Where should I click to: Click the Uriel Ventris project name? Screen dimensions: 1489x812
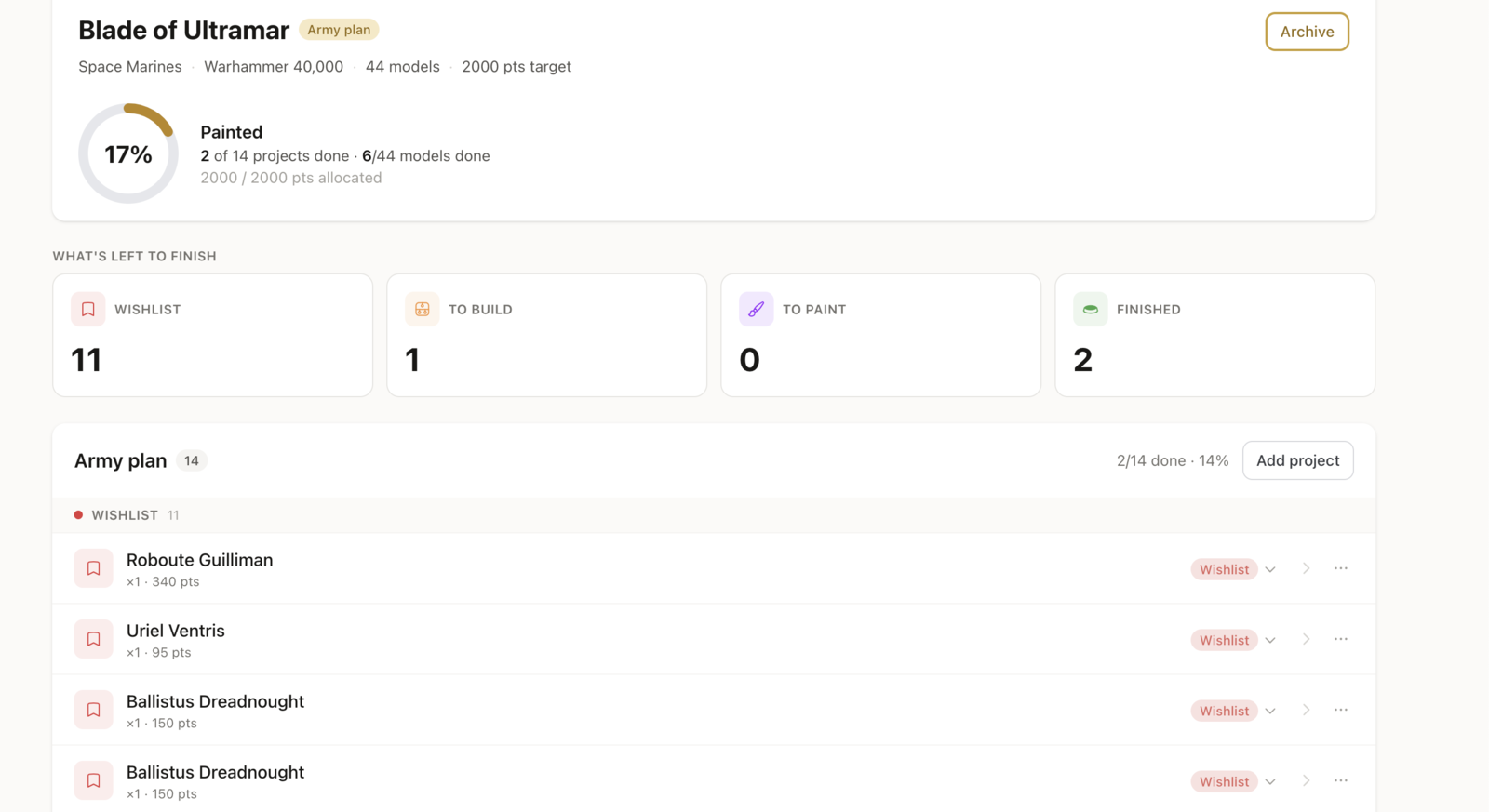click(x=176, y=631)
